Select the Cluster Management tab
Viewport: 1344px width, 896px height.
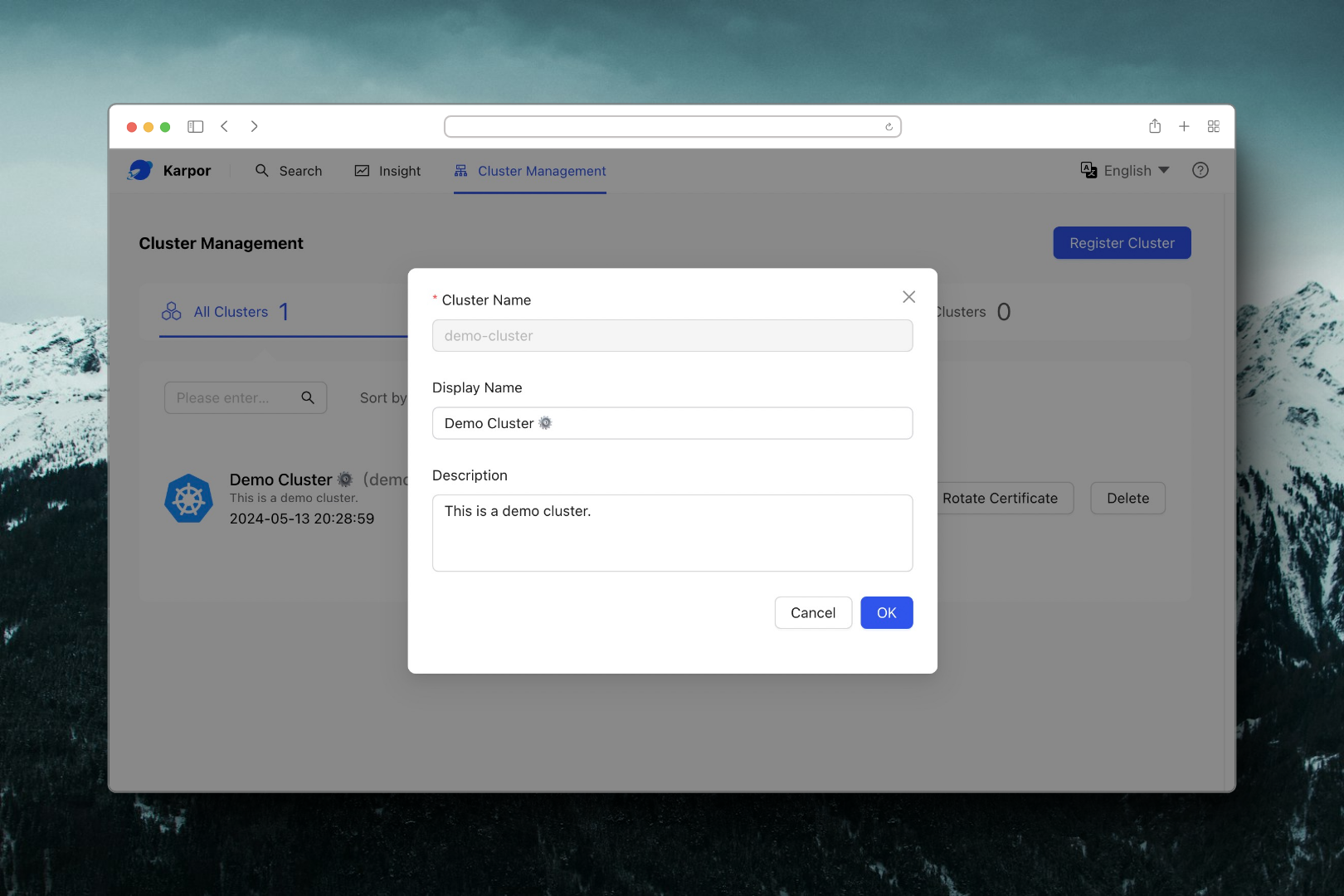click(x=530, y=171)
